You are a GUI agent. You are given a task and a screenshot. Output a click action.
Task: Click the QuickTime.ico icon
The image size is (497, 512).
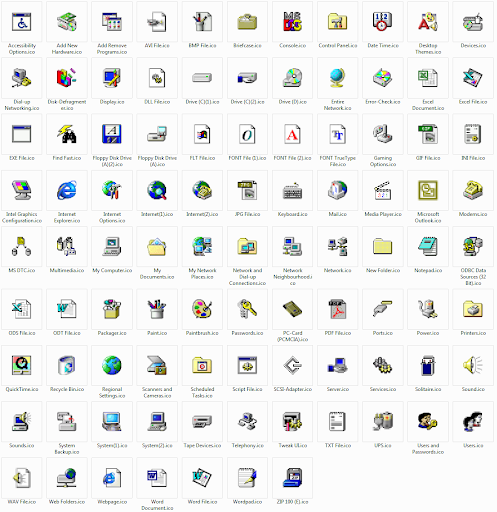click(x=22, y=366)
